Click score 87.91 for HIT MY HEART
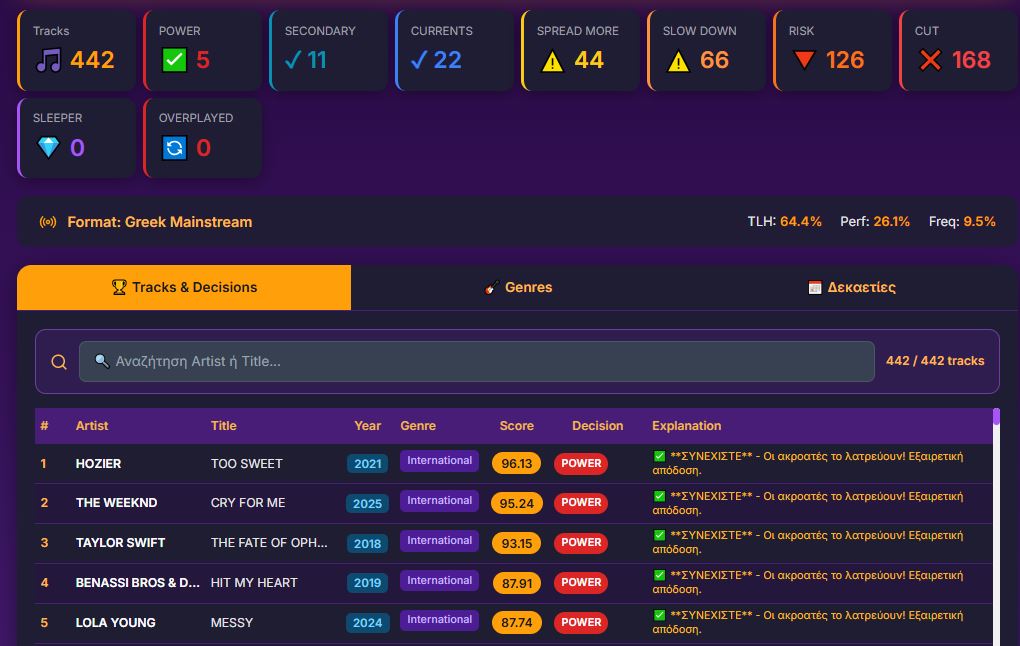1020x646 pixels. [x=517, y=583]
